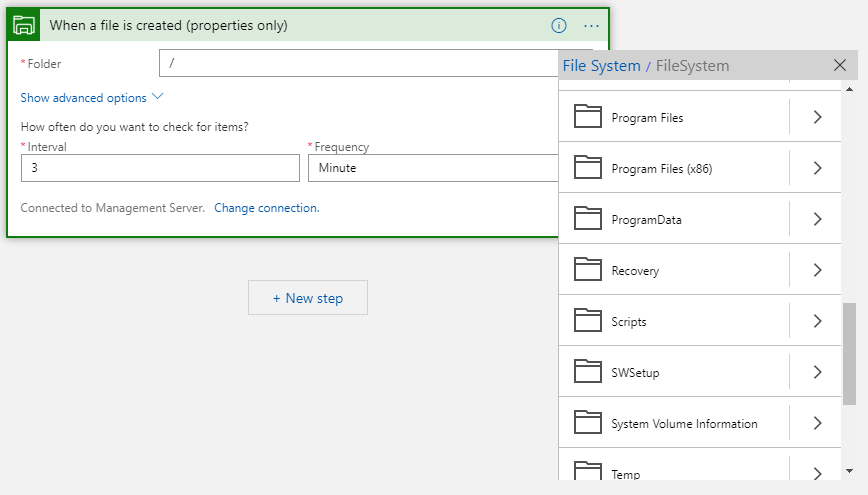Add a New step
The height and width of the screenshot is (495, 868).
[308, 298]
